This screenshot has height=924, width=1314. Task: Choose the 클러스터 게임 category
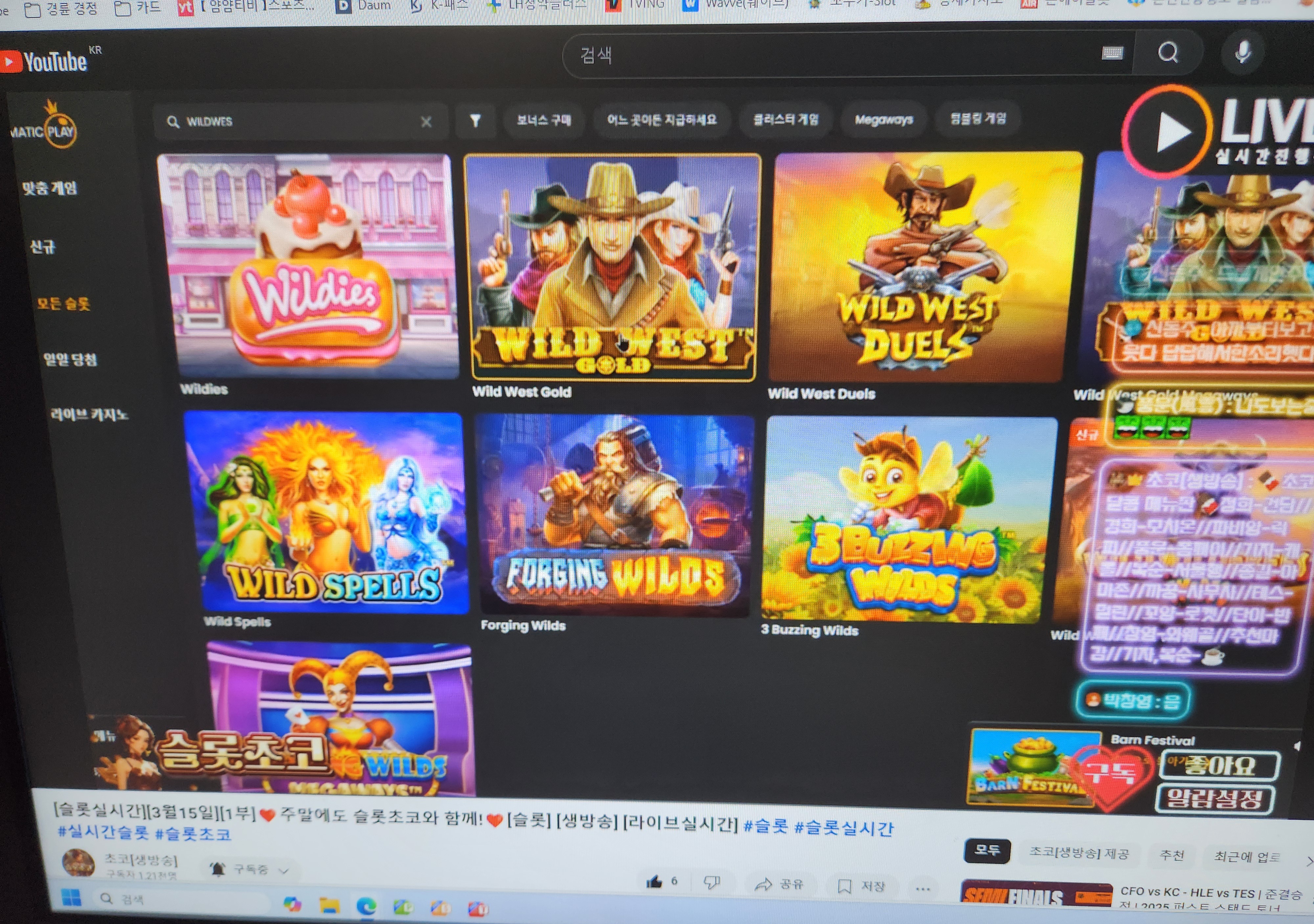pos(786,120)
